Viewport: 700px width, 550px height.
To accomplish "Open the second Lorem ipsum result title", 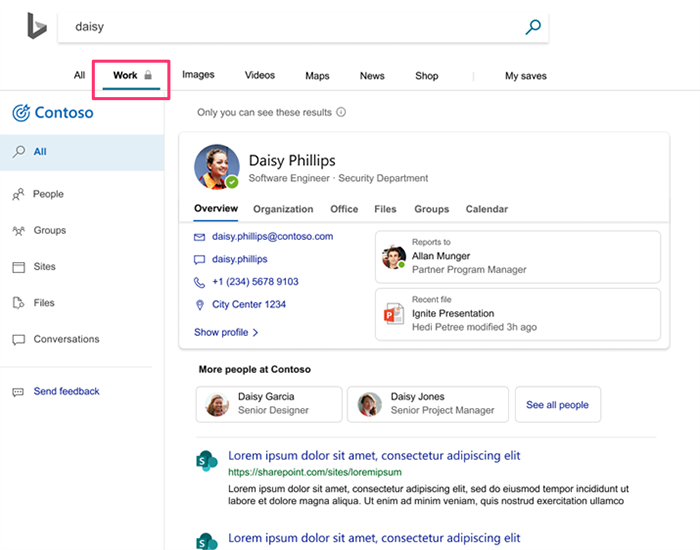I will 374,538.
